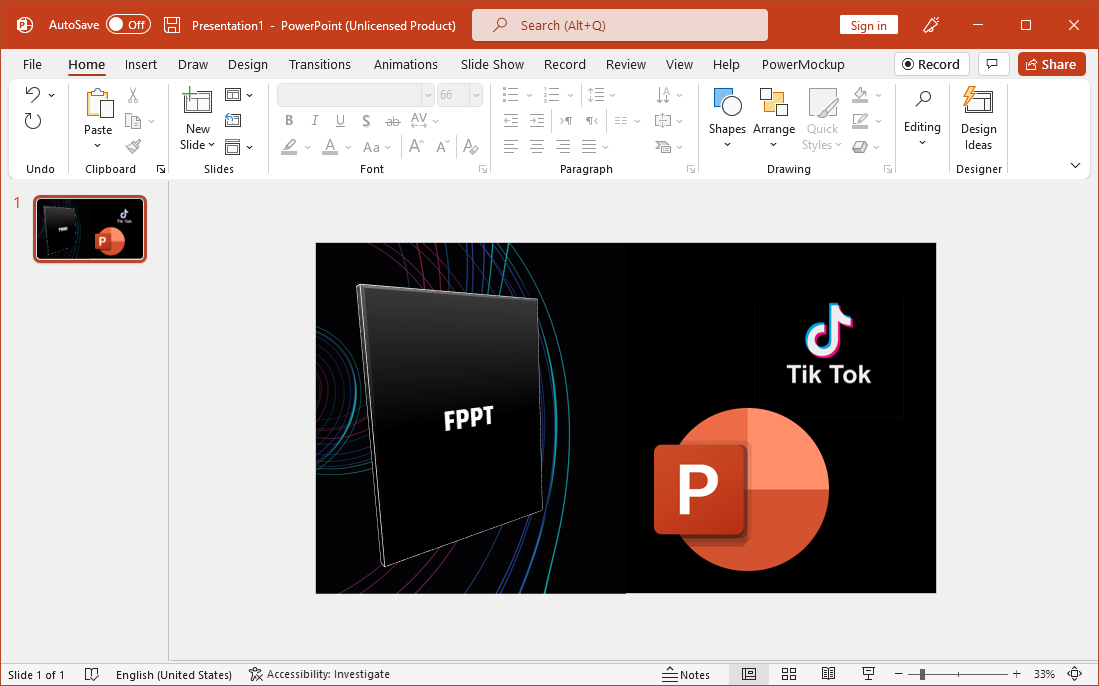The width and height of the screenshot is (1099, 686).
Task: Open the spell check status icon
Action: 92,674
